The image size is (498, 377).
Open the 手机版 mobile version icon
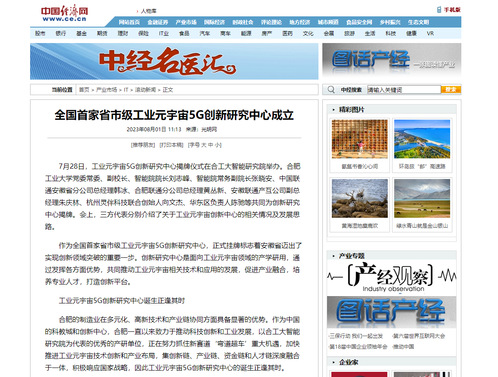449,10
